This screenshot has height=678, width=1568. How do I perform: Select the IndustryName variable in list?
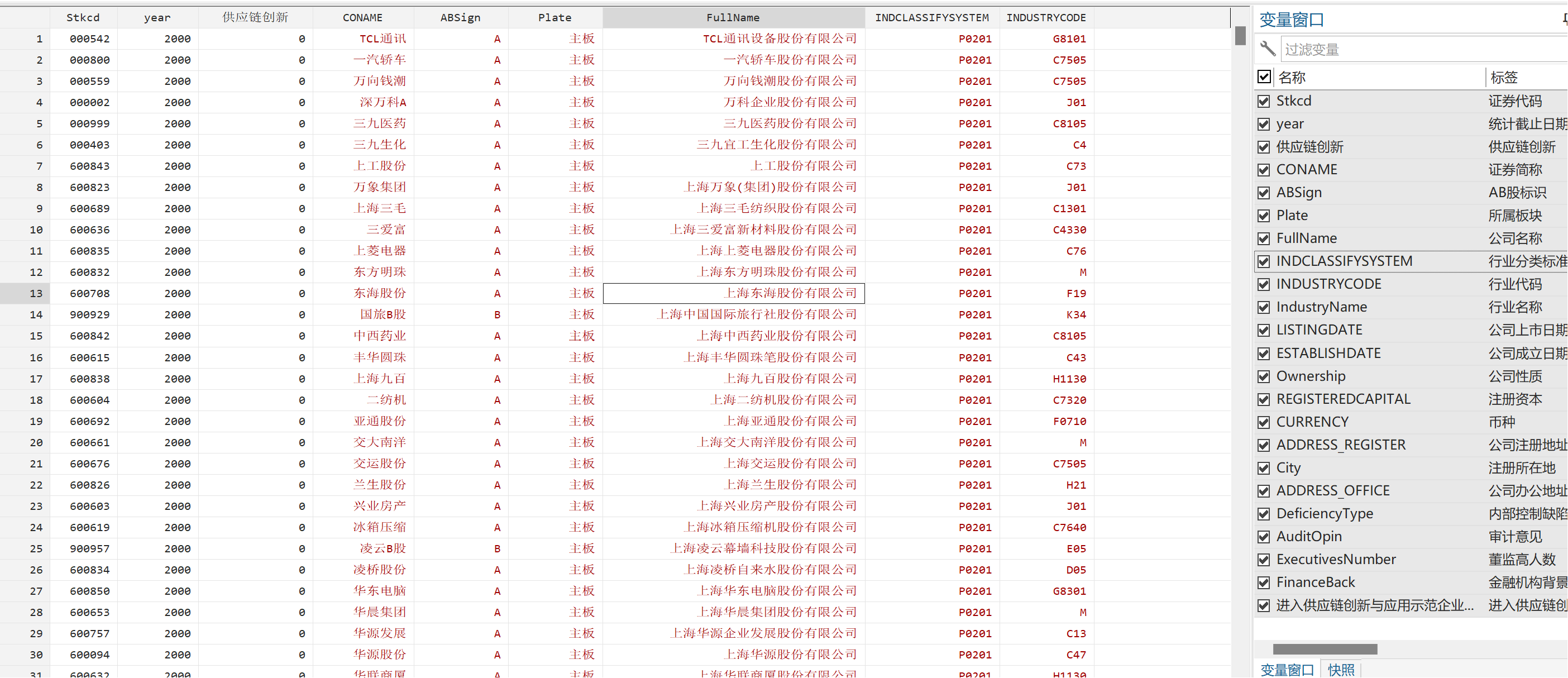point(1322,307)
